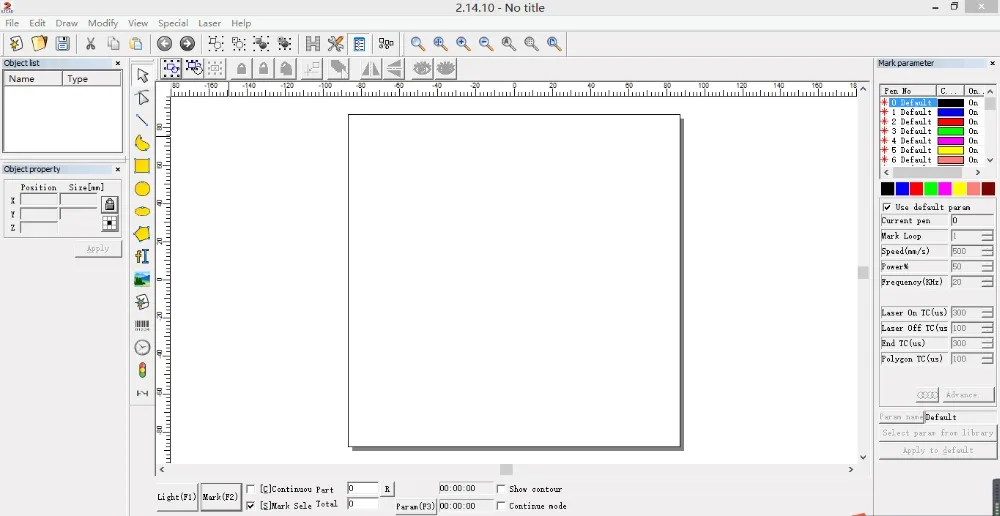1000x516 pixels.
Task: Open the View menu
Action: pos(138,23)
